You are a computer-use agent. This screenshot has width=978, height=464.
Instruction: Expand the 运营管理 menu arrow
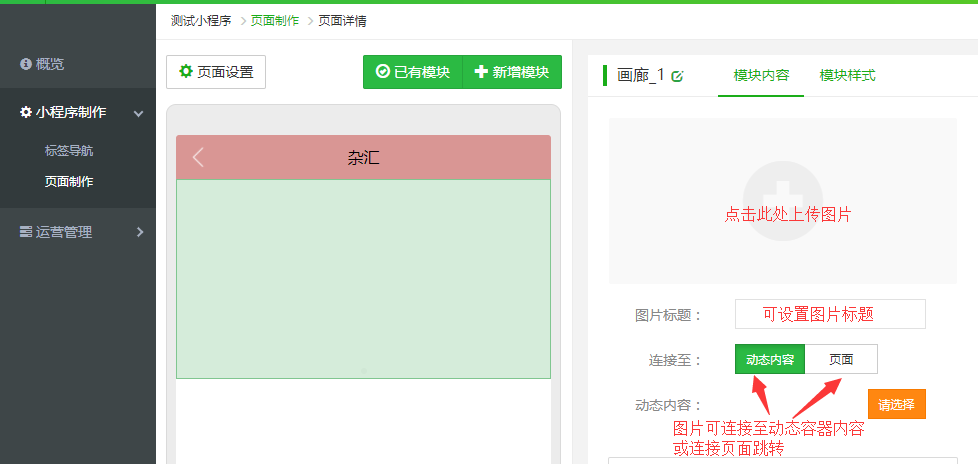(139, 232)
